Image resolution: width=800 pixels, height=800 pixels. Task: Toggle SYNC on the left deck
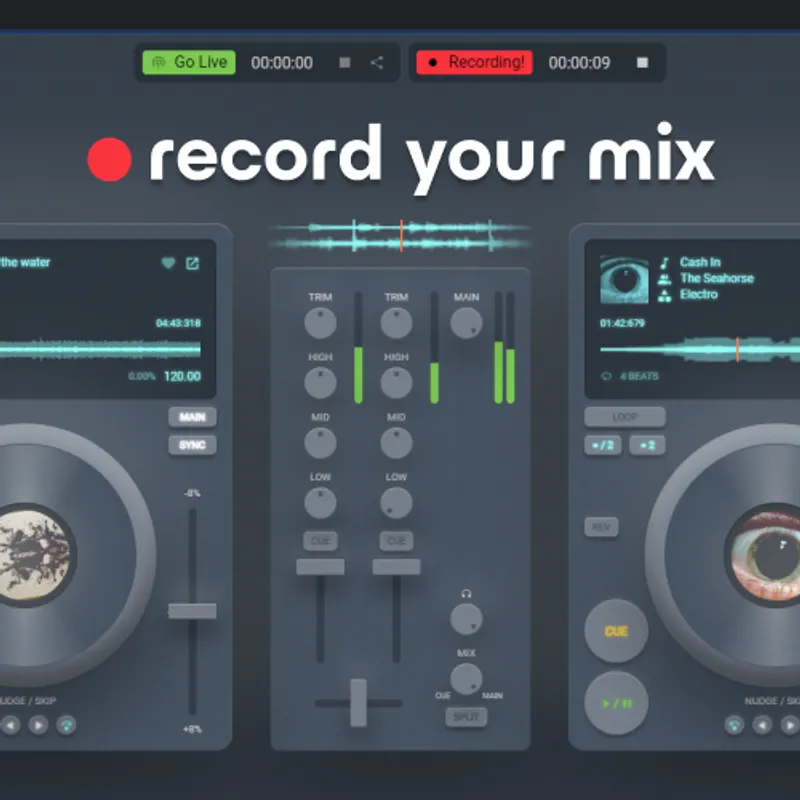(192, 445)
